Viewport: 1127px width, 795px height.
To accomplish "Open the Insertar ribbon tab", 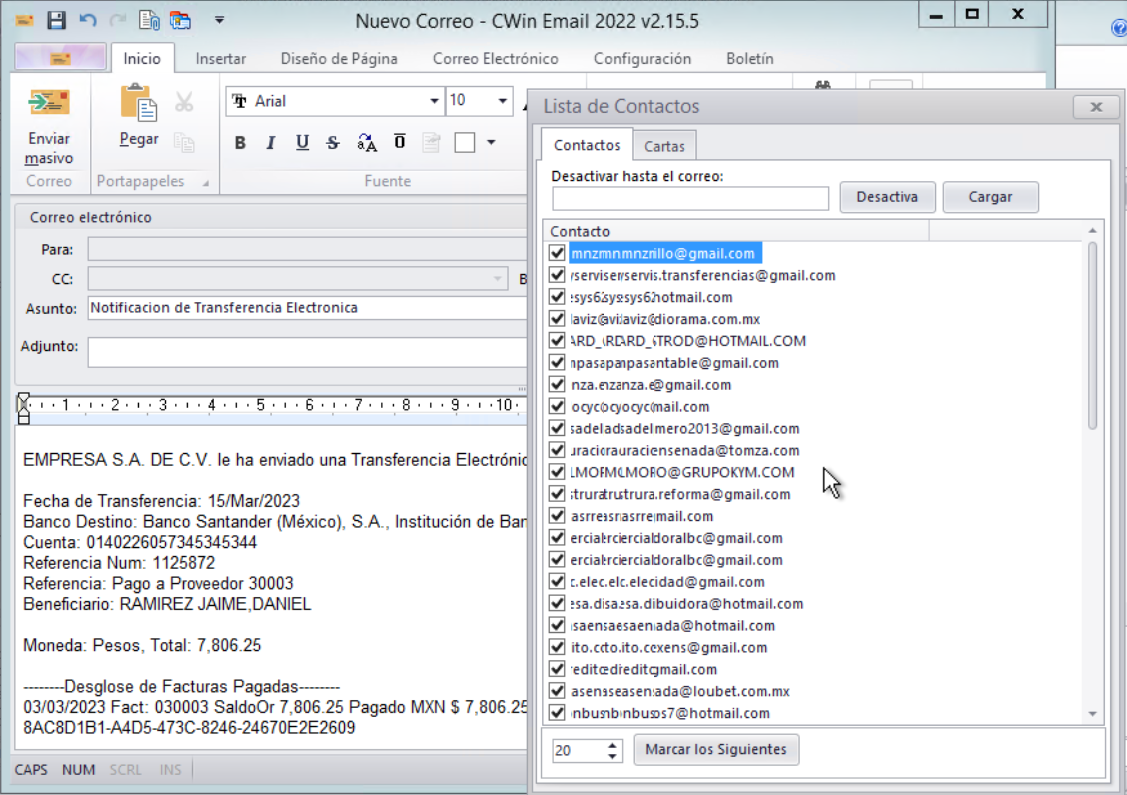I will coord(221,59).
